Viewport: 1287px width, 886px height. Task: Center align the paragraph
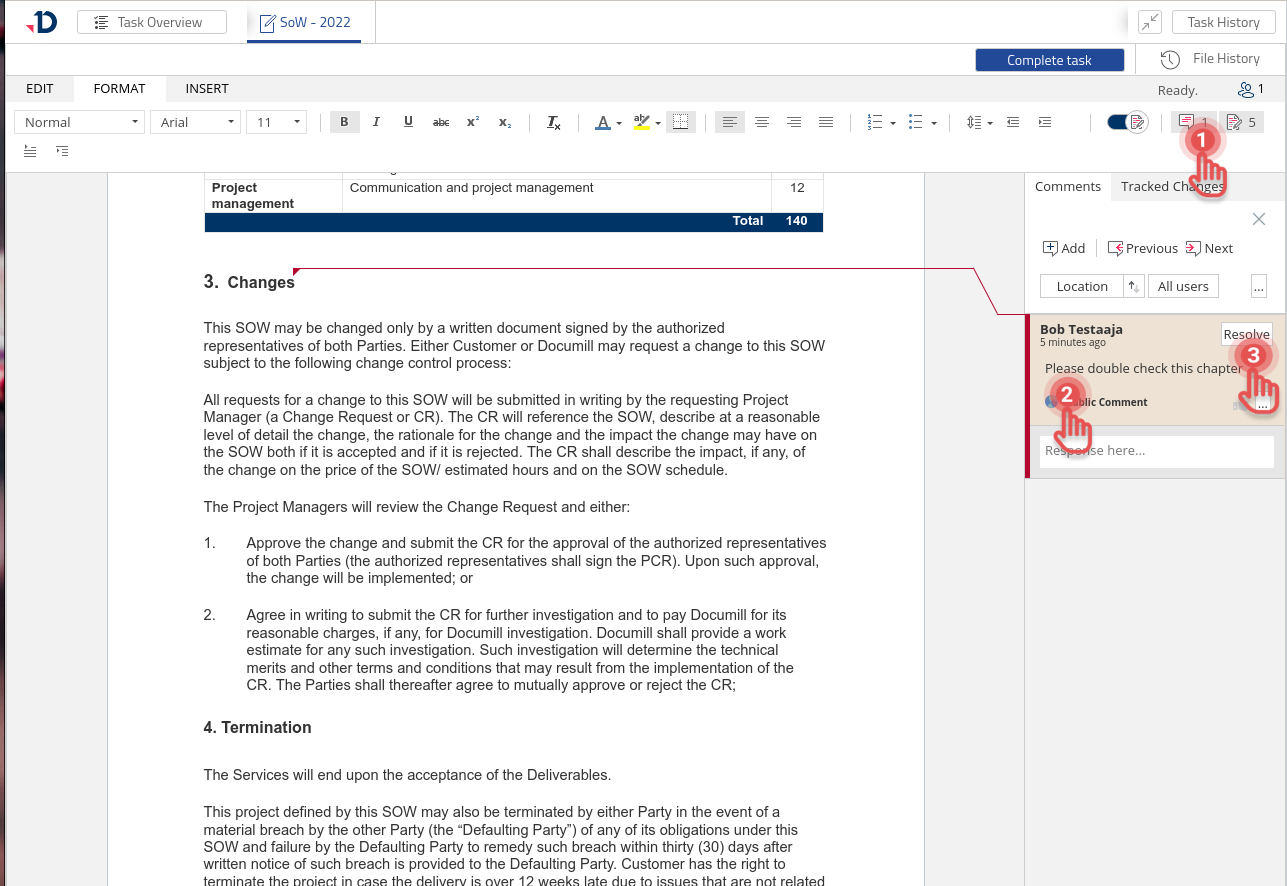click(x=762, y=122)
